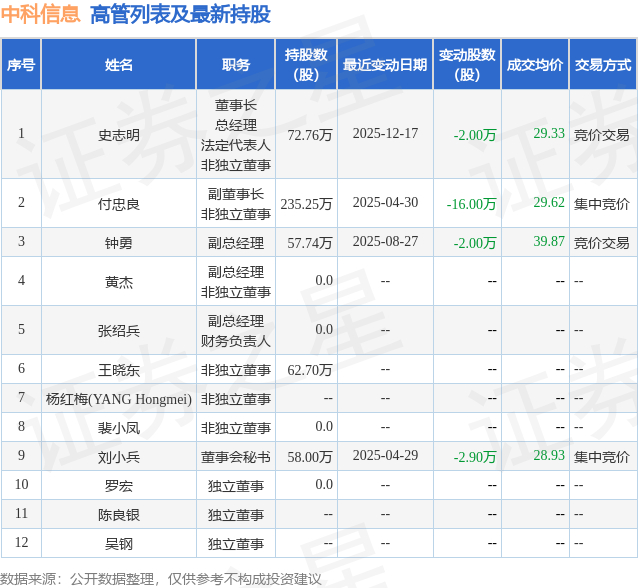Click the change value -16.00万
The height and width of the screenshot is (588, 638).
[471, 204]
